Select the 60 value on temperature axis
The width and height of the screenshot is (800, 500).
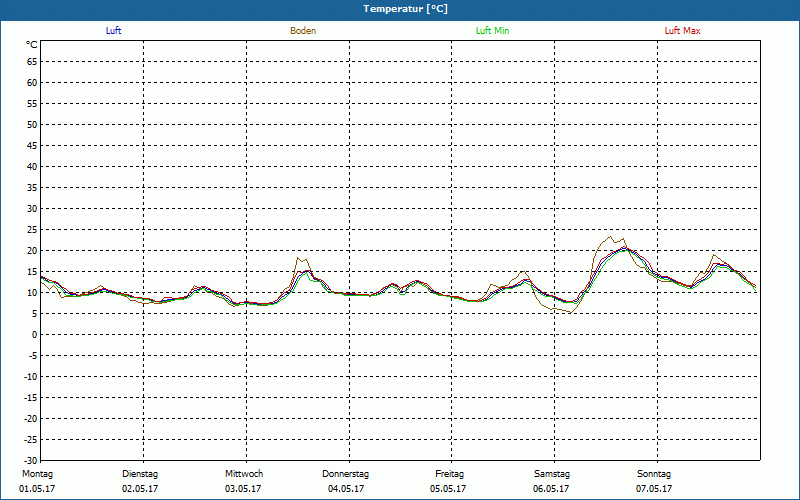32,83
